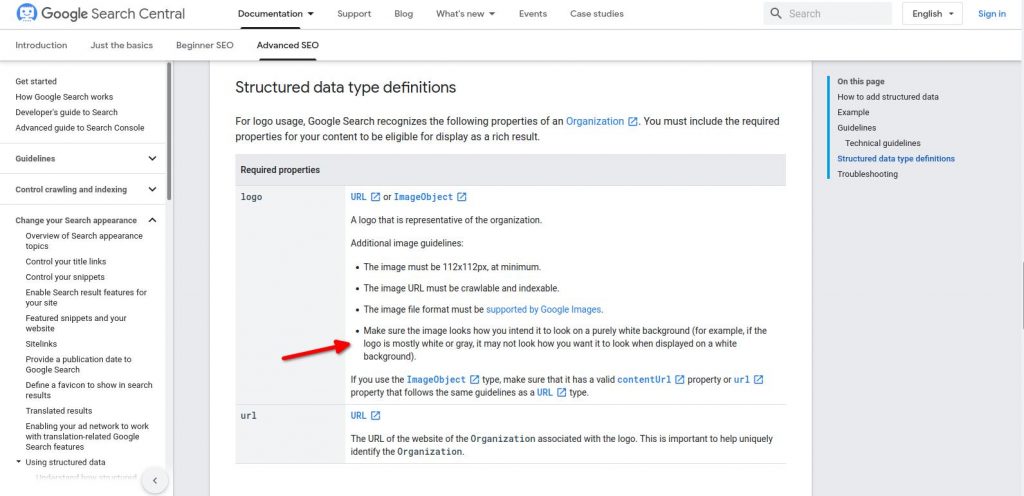This screenshot has height=496, width=1024.
Task: Jump to Structured data type definitions
Action: click(896, 159)
